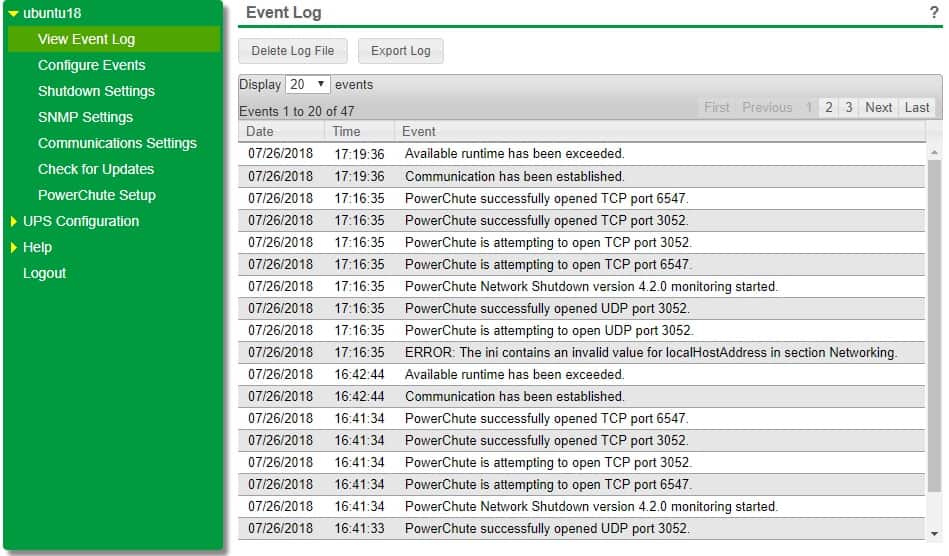Select the ERROR ini invalid value event

pos(582,353)
